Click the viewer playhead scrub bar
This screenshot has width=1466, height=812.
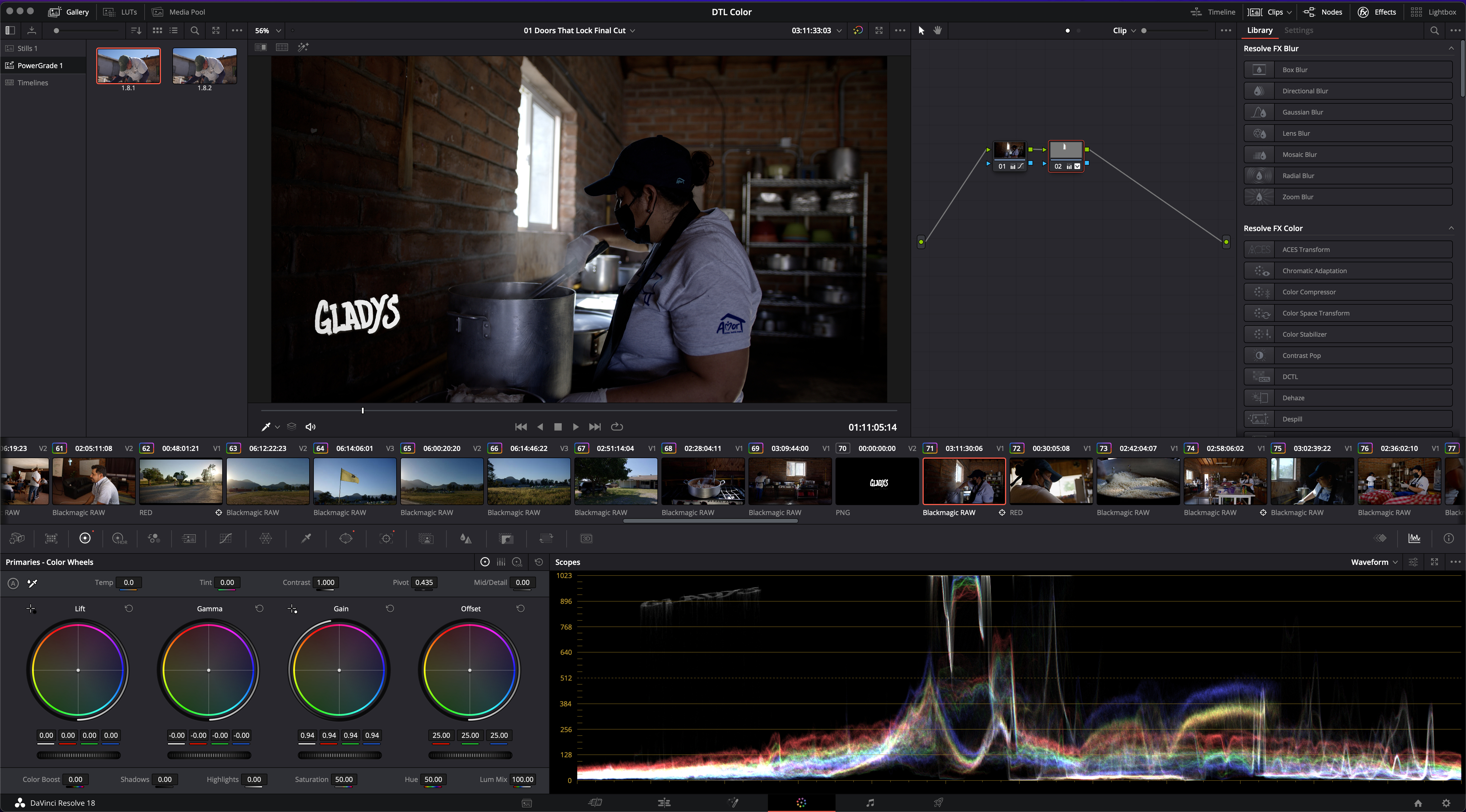(579, 410)
